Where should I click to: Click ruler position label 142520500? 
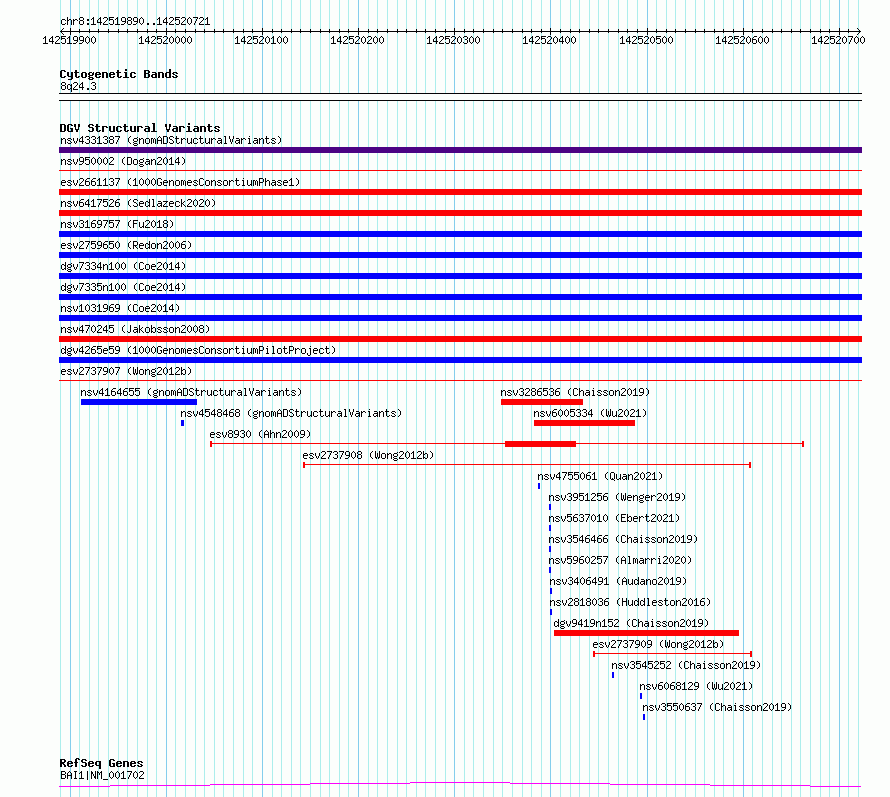[646, 40]
